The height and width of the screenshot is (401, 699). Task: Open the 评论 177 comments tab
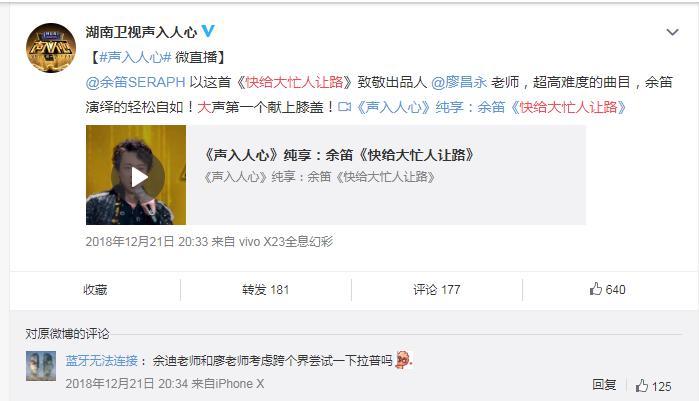click(436, 290)
